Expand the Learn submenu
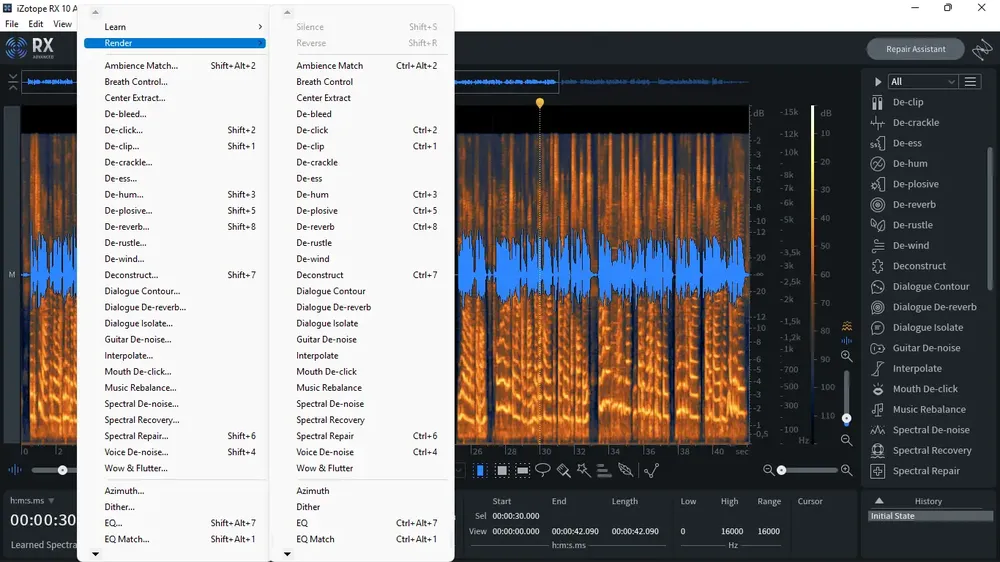1000x562 pixels. 175,27
